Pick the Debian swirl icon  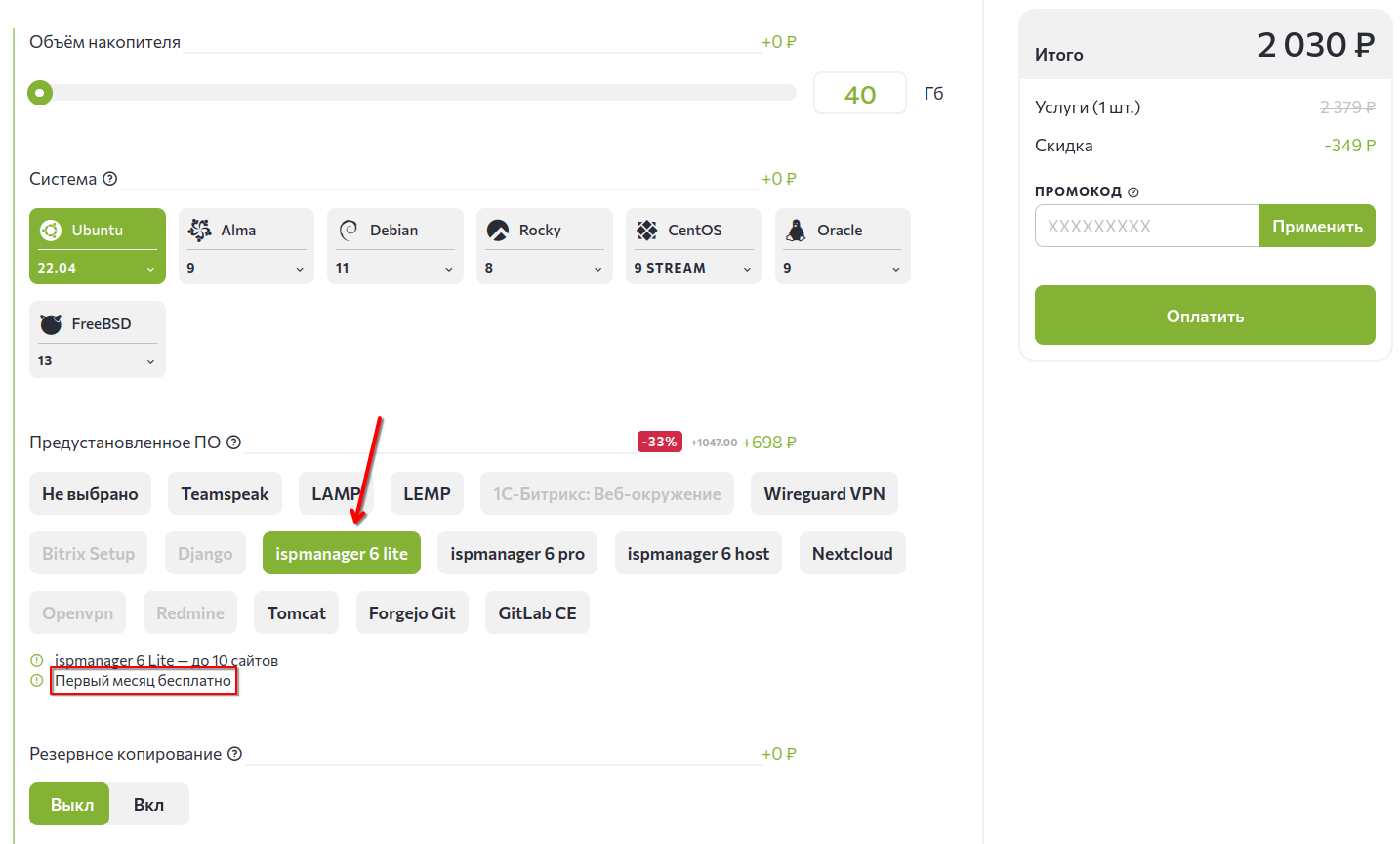[x=349, y=231]
